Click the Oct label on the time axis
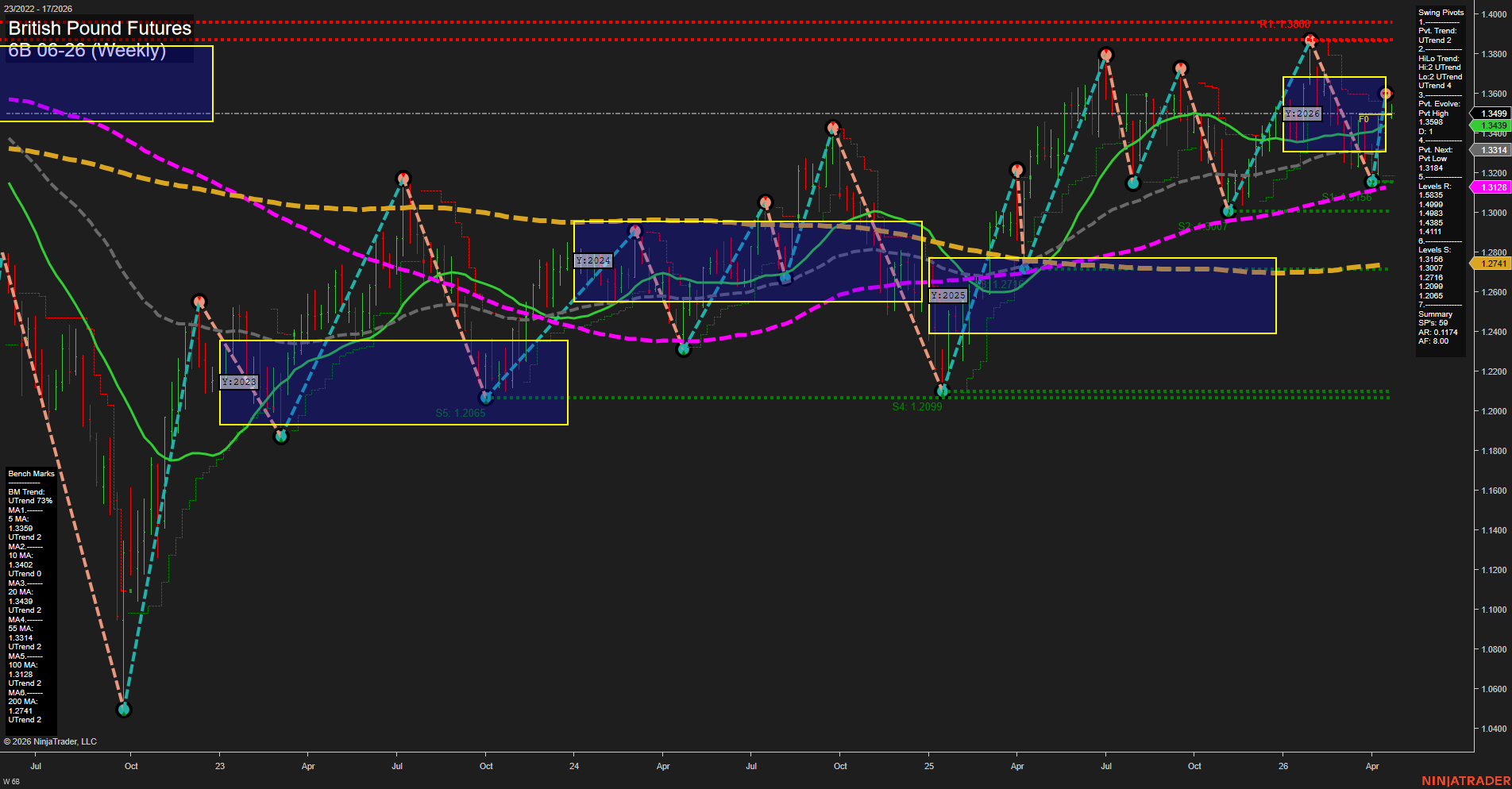 (x=131, y=766)
